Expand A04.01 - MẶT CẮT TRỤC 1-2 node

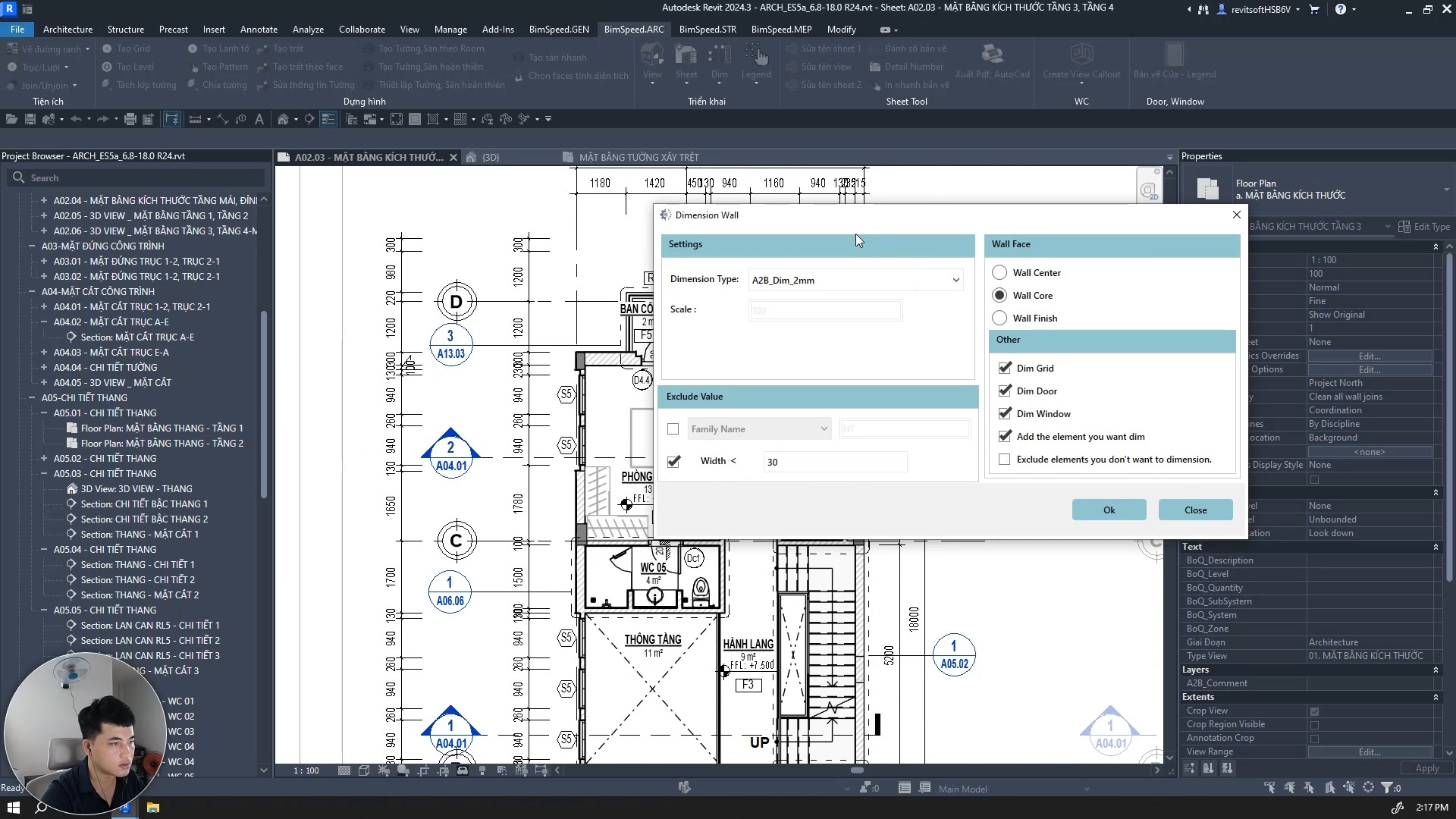pos(44,306)
